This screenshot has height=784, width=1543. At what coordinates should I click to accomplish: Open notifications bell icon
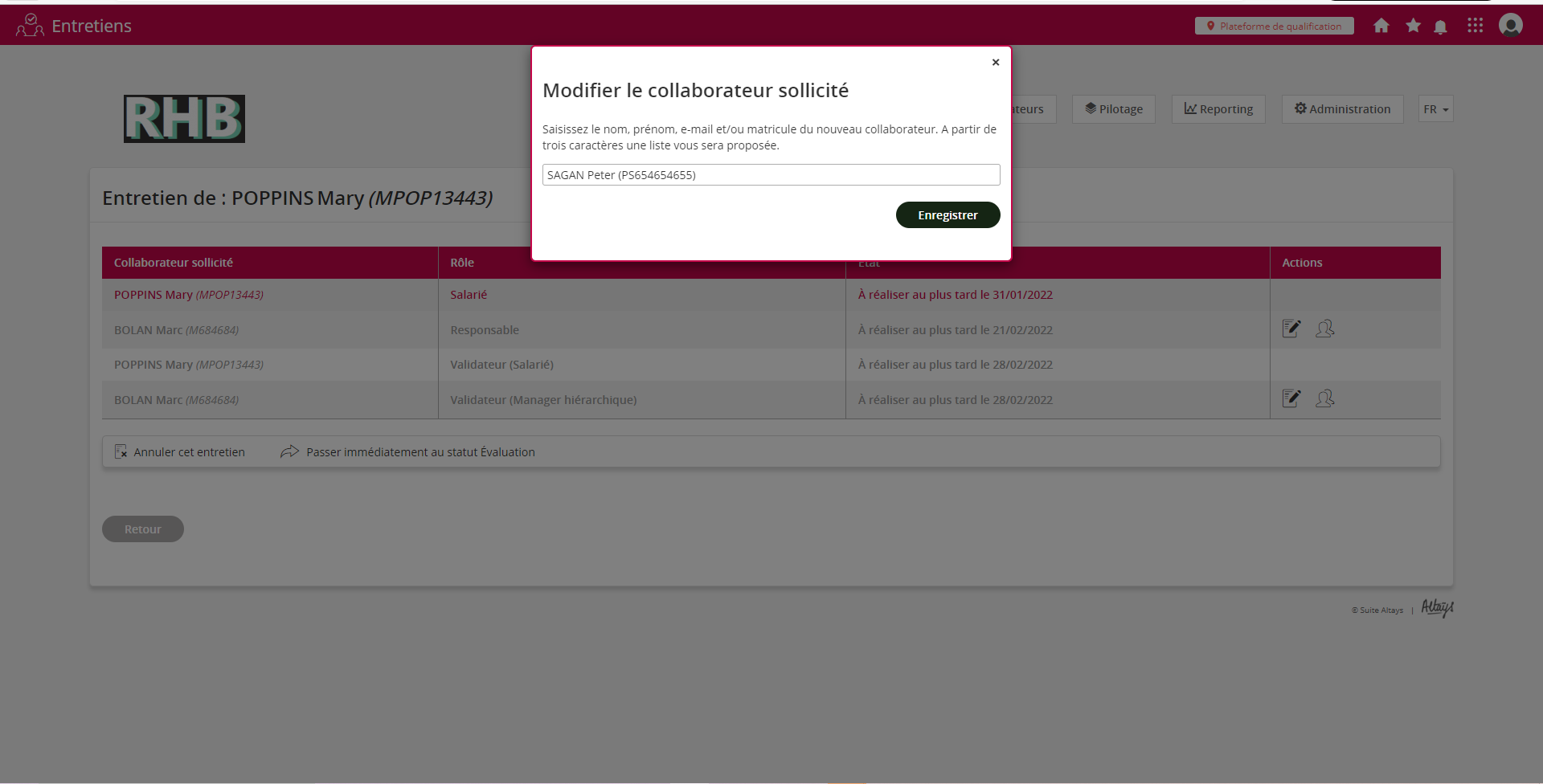[x=1440, y=27]
